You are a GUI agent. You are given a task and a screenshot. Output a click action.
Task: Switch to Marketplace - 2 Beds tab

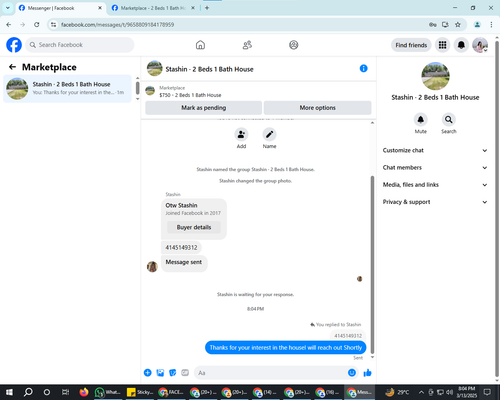(x=153, y=8)
